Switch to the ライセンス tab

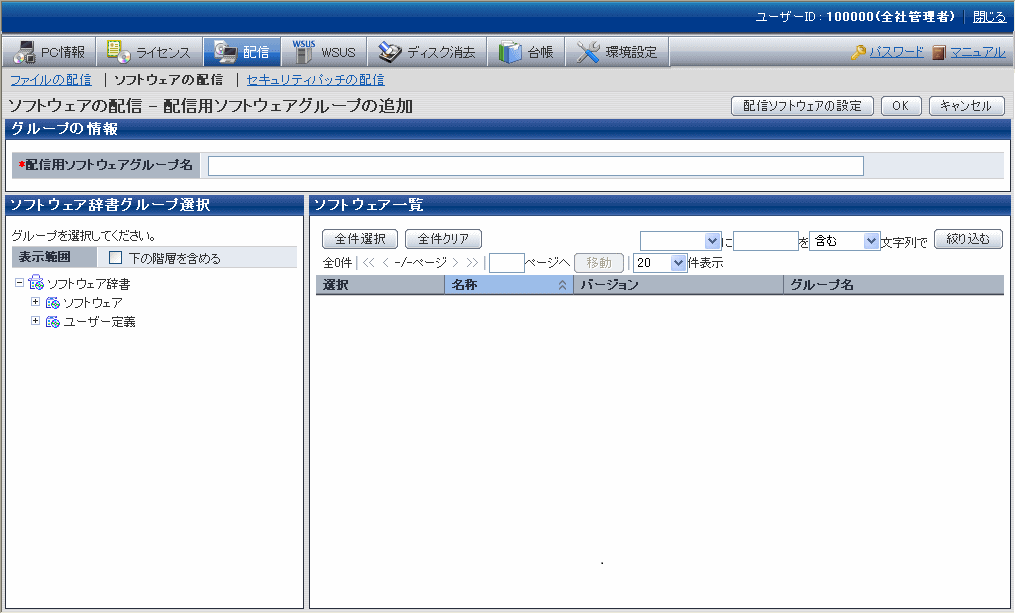pos(150,52)
